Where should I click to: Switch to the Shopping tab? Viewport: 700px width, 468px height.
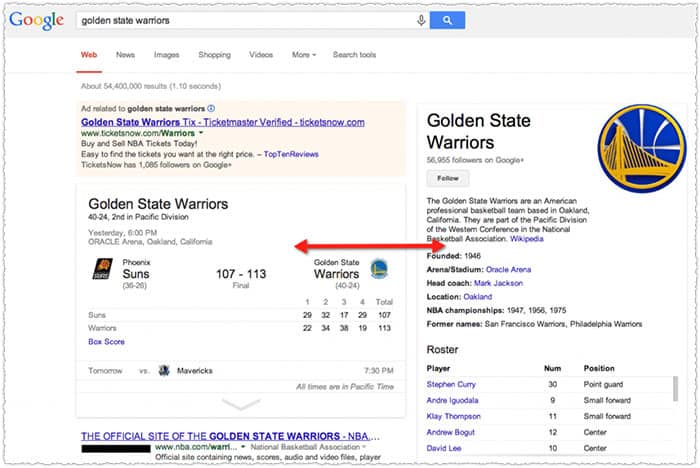[214, 55]
